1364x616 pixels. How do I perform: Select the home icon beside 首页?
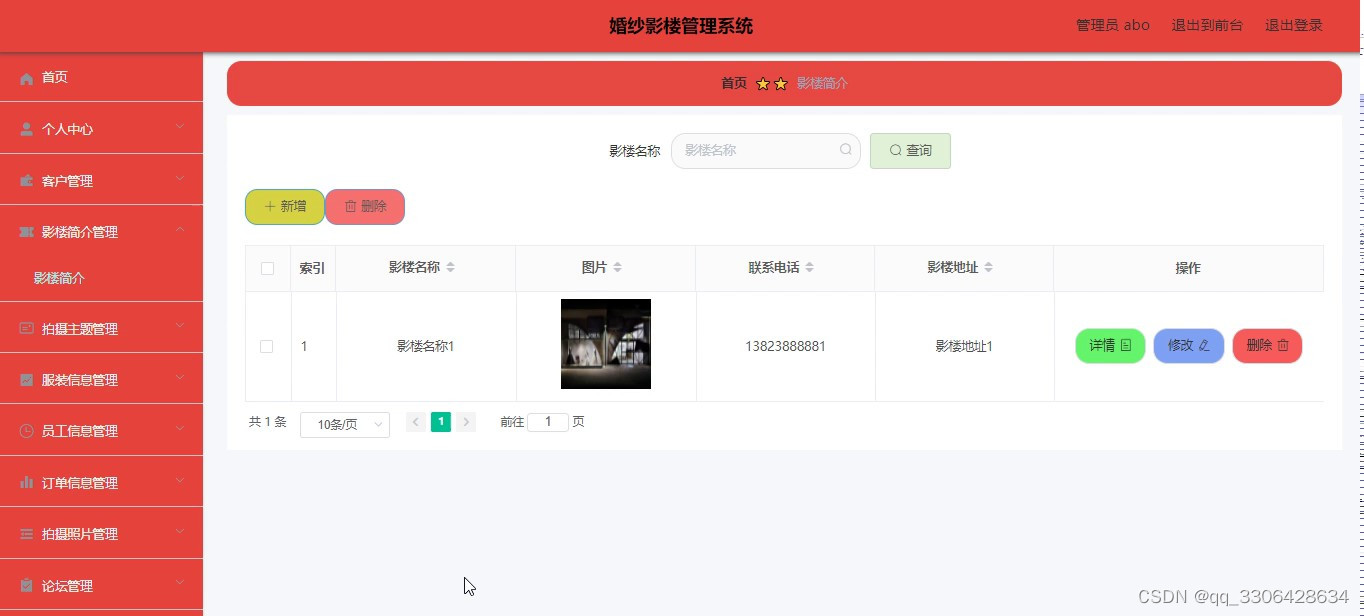point(27,77)
